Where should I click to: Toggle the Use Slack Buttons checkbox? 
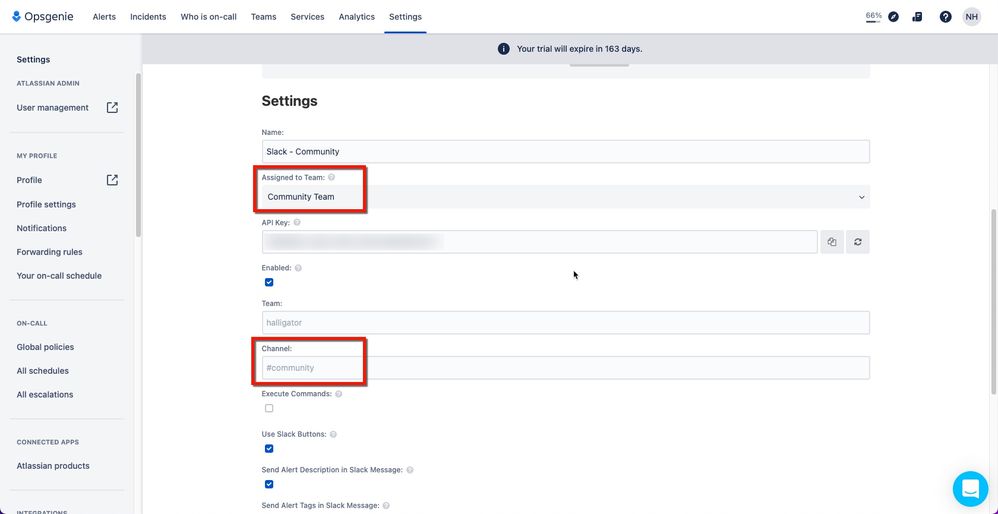coord(269,448)
